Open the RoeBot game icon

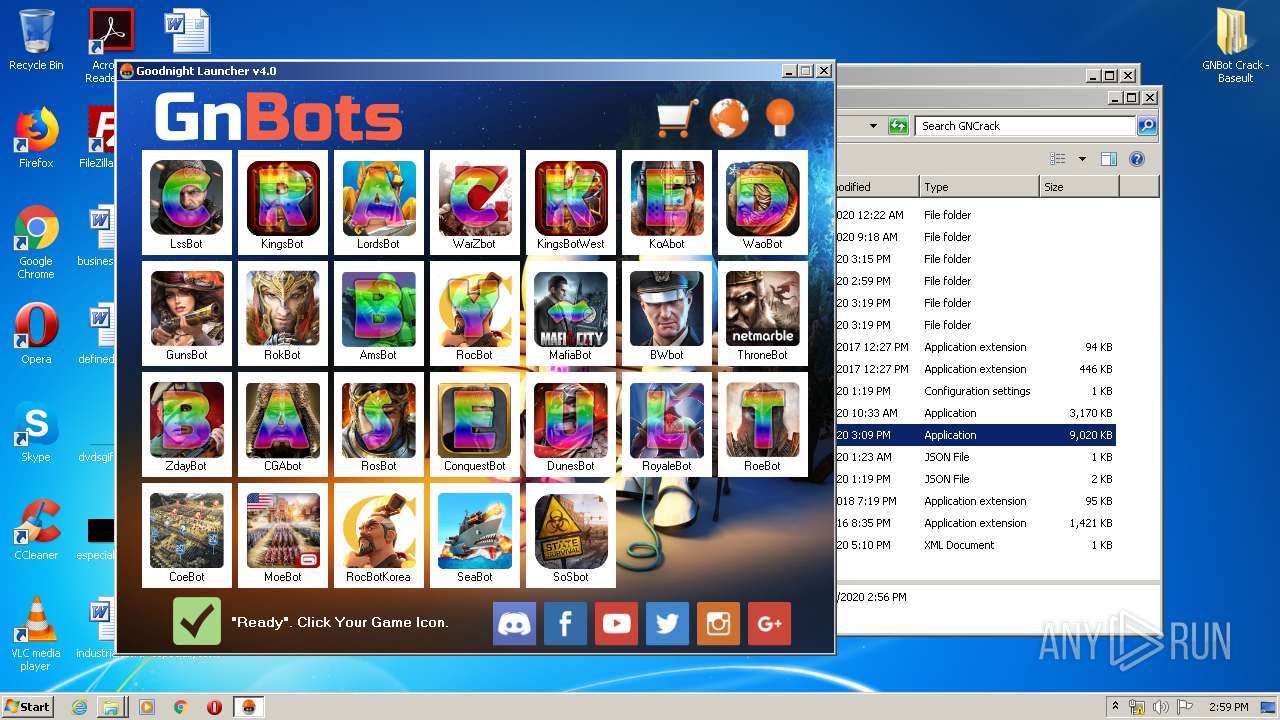(763, 424)
